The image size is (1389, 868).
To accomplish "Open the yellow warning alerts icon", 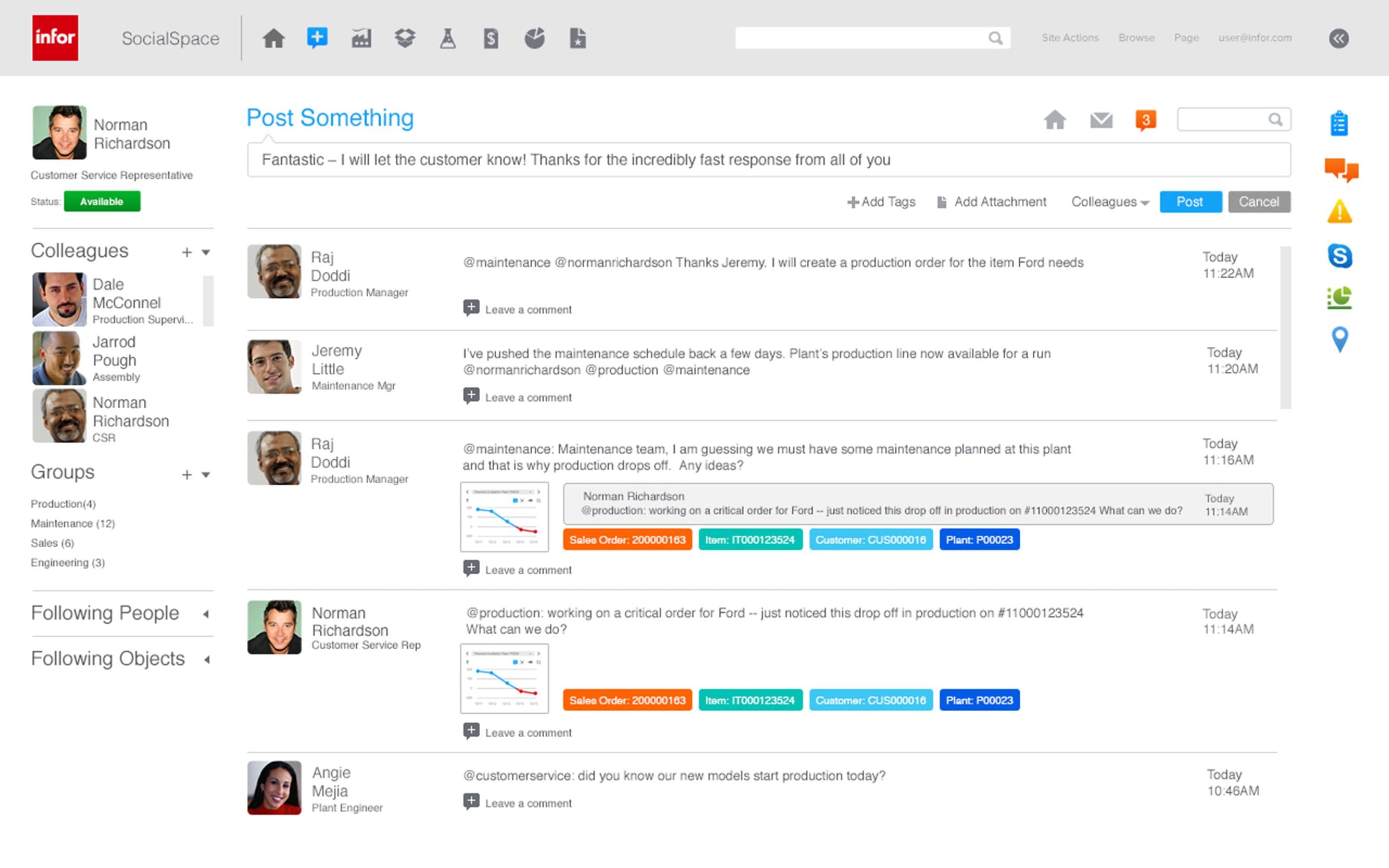I will [1340, 211].
